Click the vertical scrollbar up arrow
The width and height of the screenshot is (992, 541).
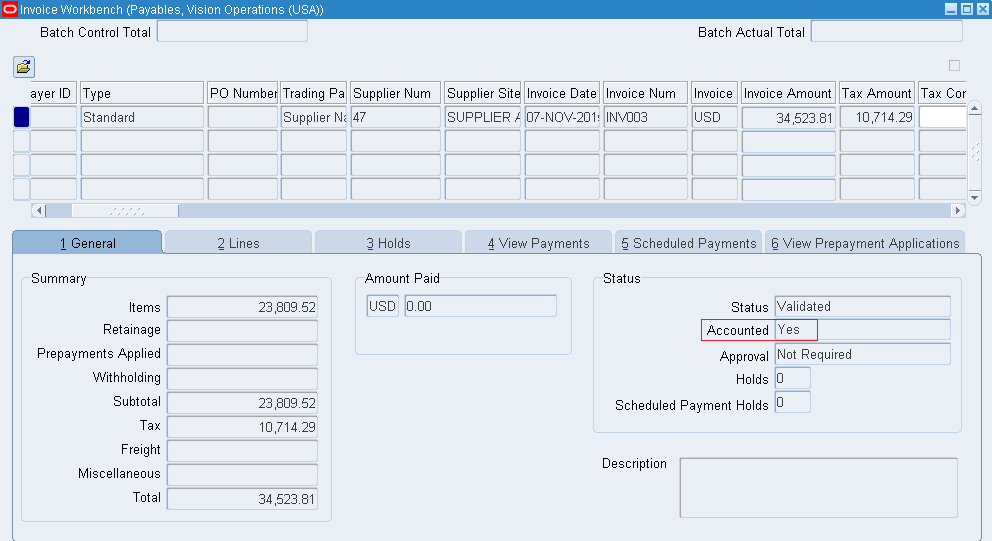click(x=975, y=108)
